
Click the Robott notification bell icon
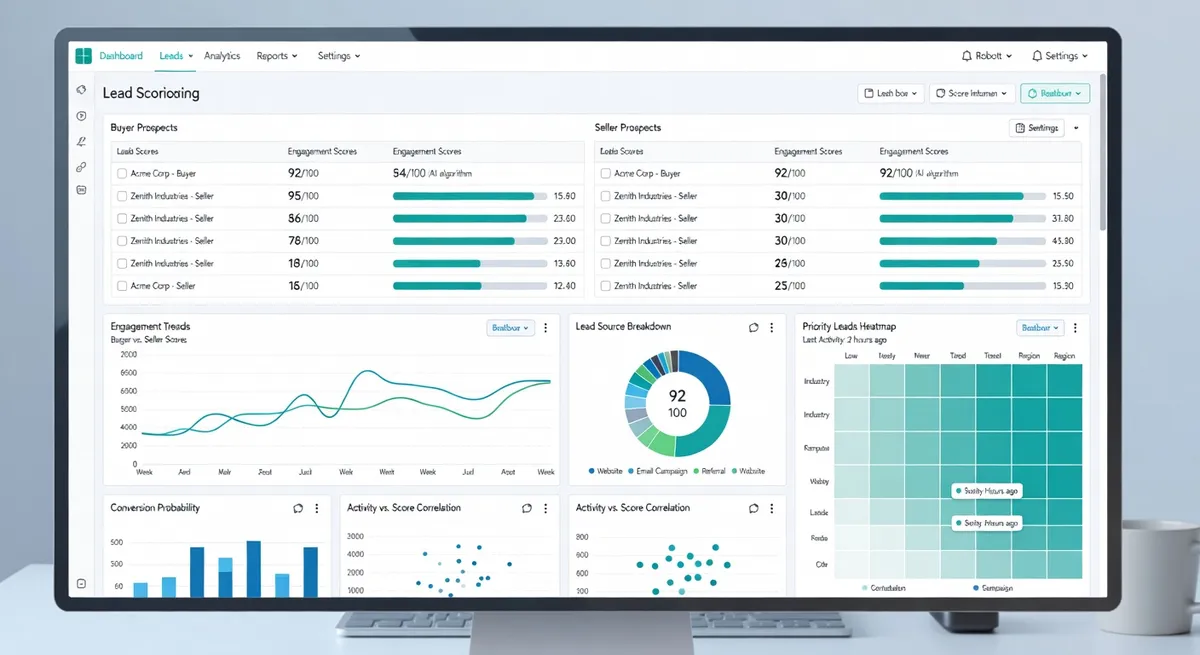[966, 56]
